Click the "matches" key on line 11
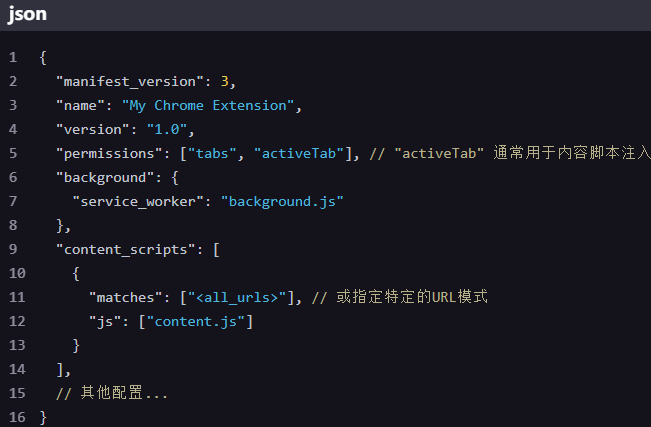The width and height of the screenshot is (651, 427). [125, 297]
